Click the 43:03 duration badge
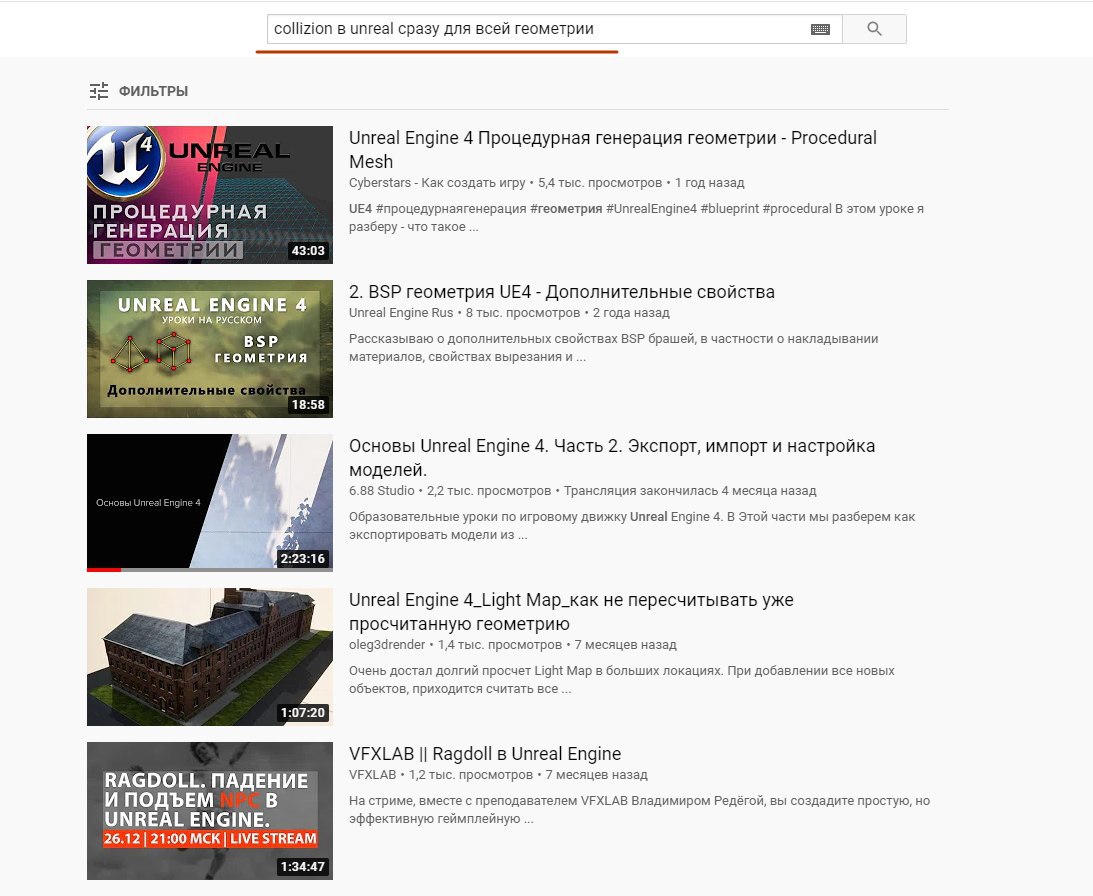 point(308,250)
